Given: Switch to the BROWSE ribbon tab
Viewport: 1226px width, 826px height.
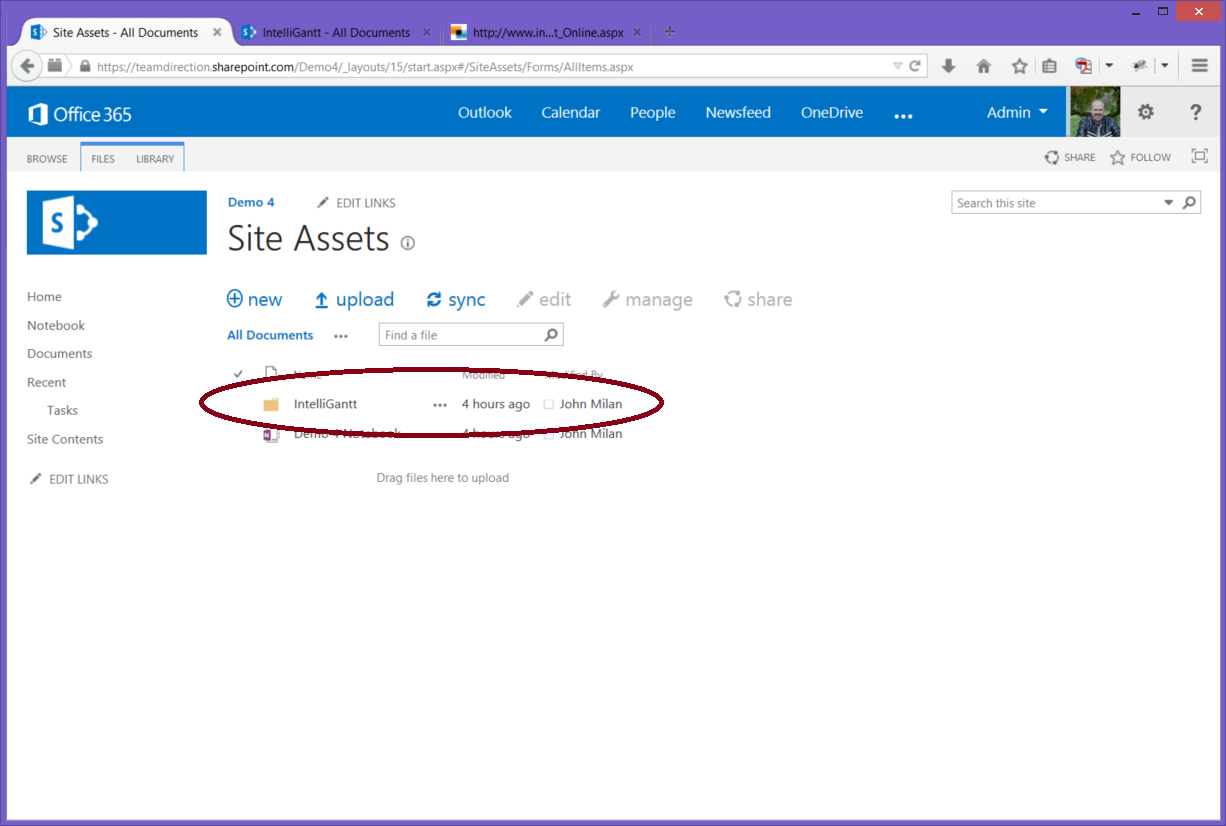Looking at the screenshot, I should pyautogui.click(x=47, y=159).
